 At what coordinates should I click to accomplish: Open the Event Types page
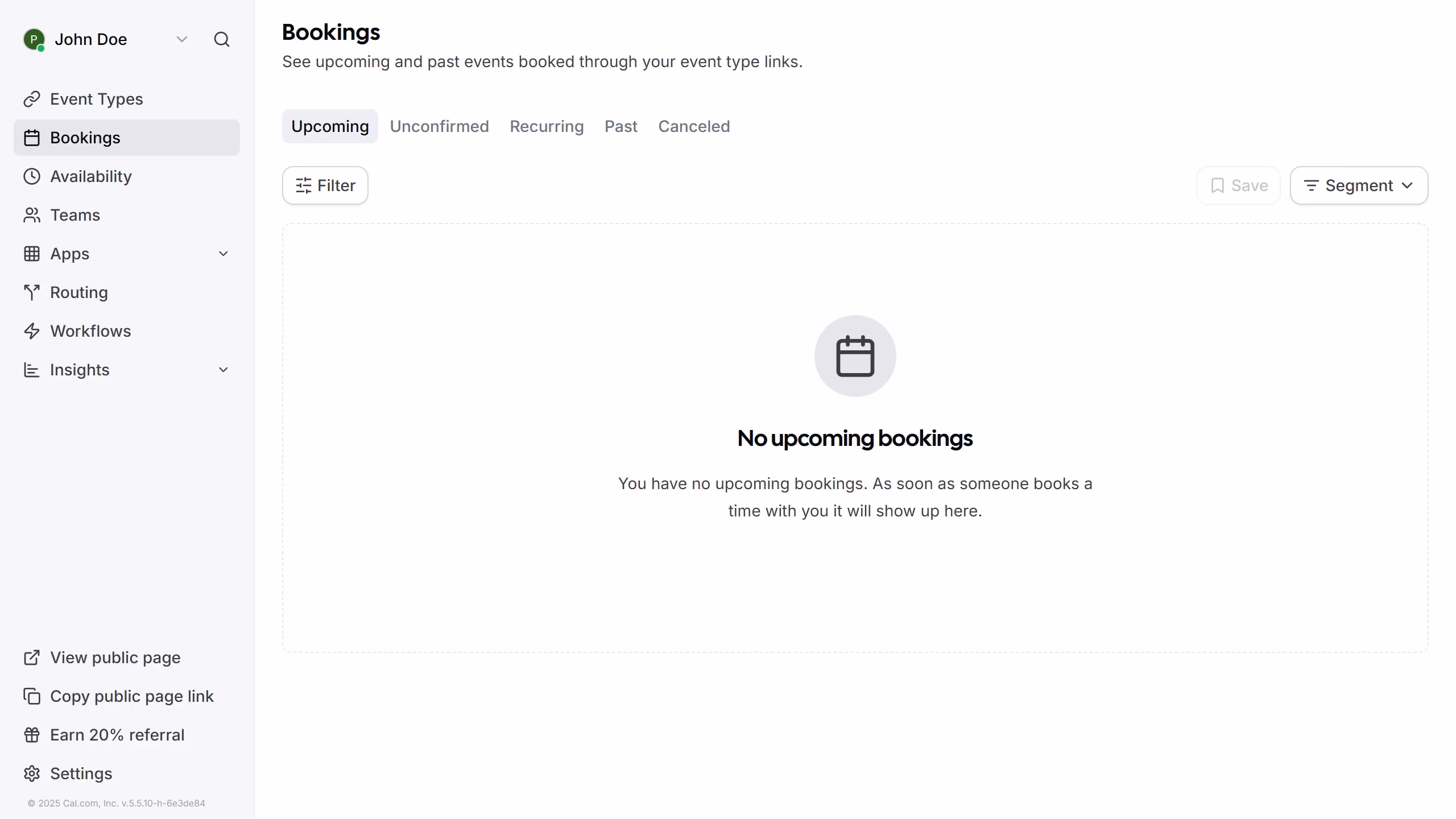point(127,99)
